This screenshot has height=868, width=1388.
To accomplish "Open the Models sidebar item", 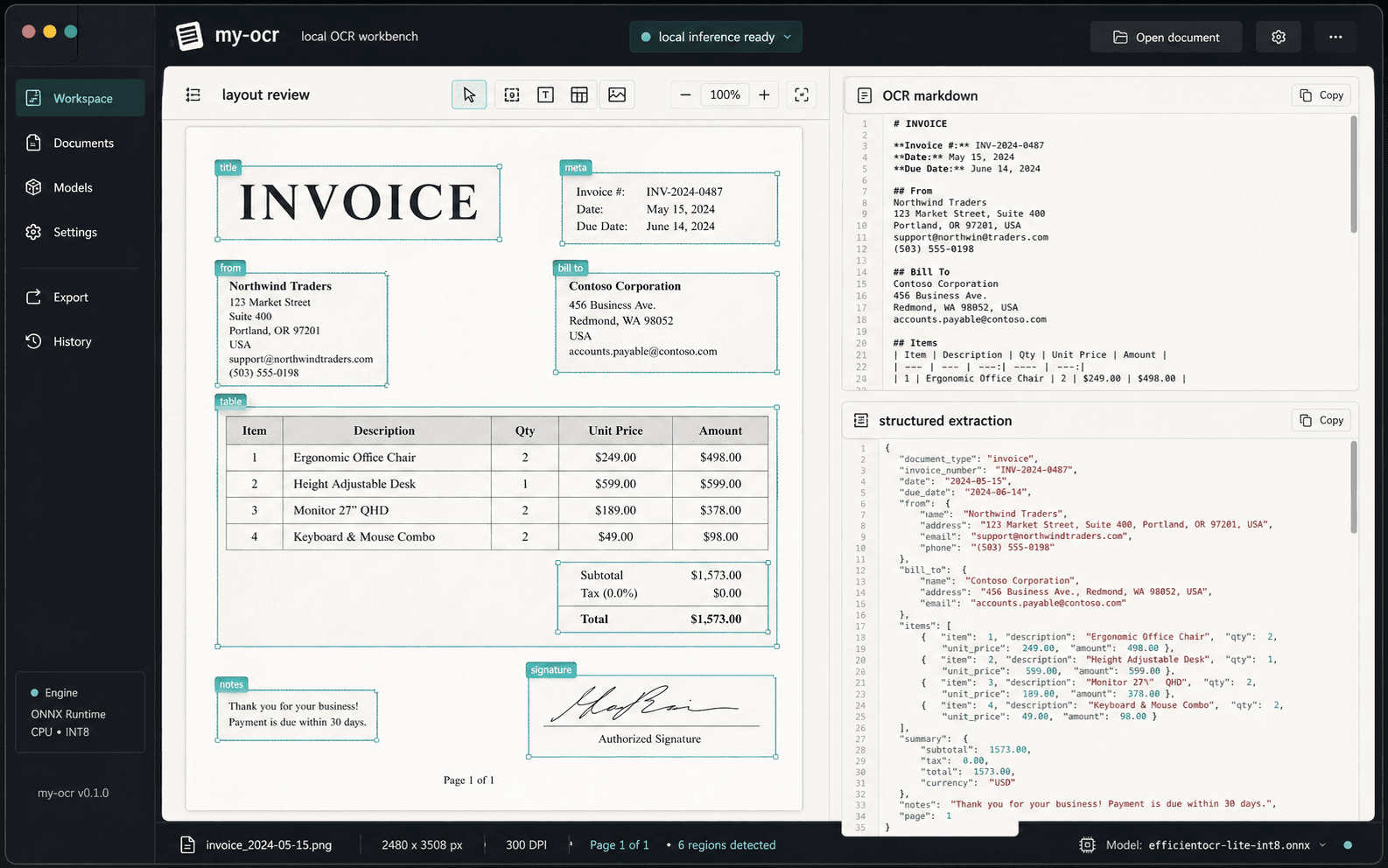I will point(73,187).
